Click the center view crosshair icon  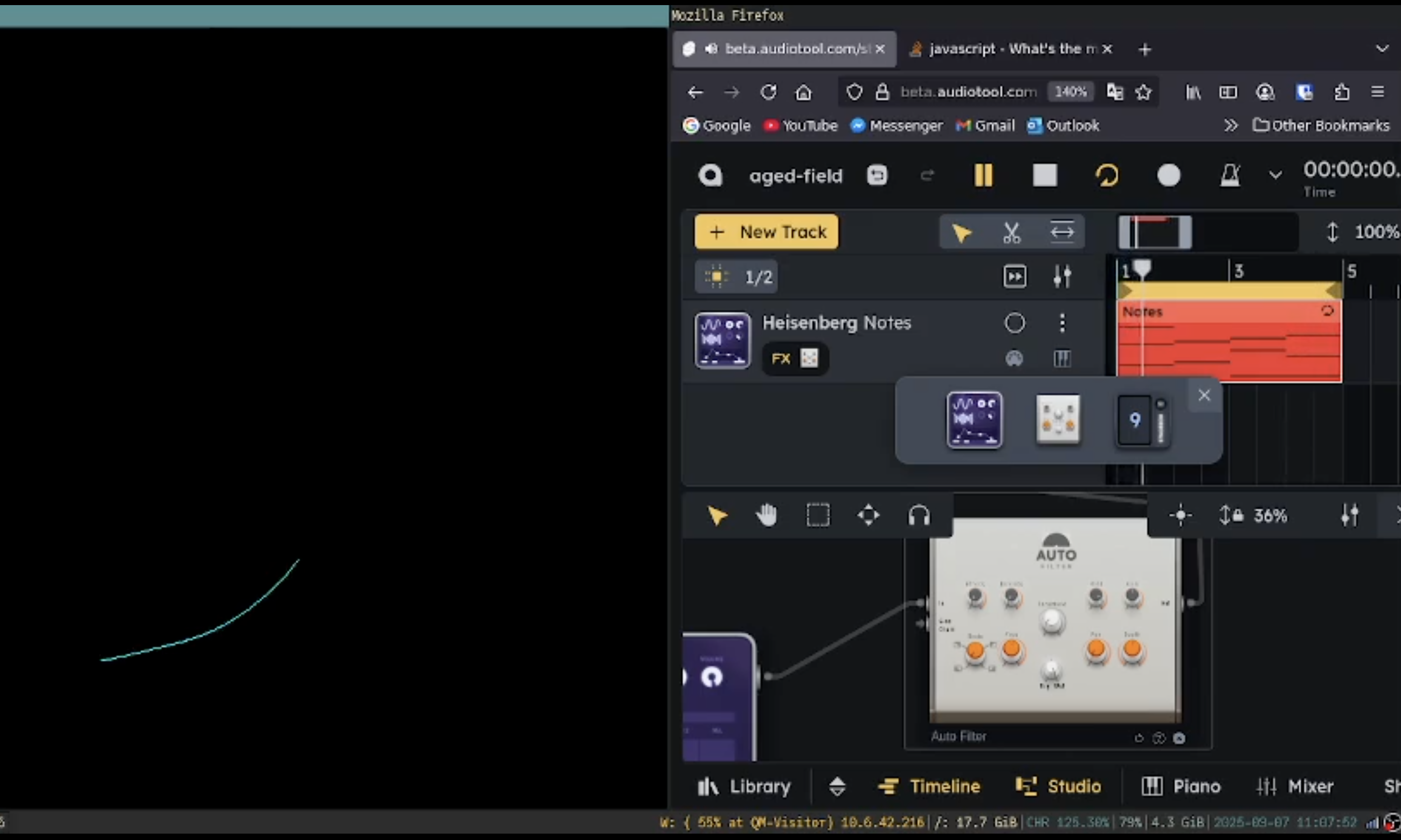(x=1180, y=516)
